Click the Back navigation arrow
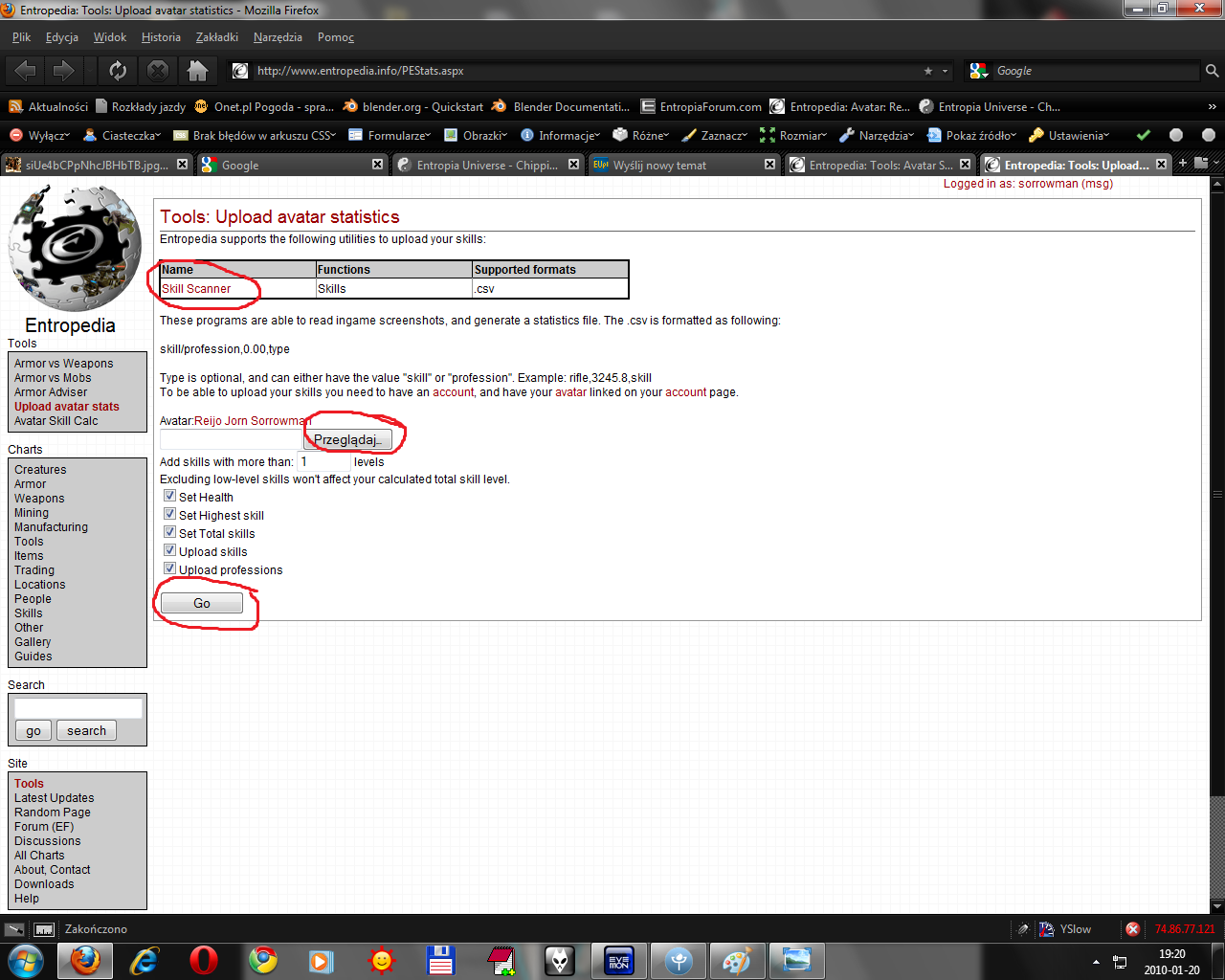 [26, 71]
